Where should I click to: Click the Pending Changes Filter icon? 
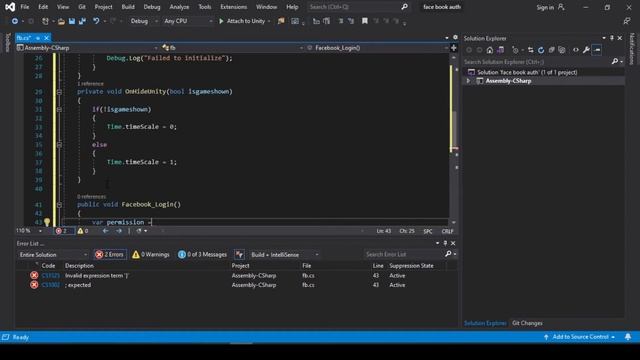[515, 50]
